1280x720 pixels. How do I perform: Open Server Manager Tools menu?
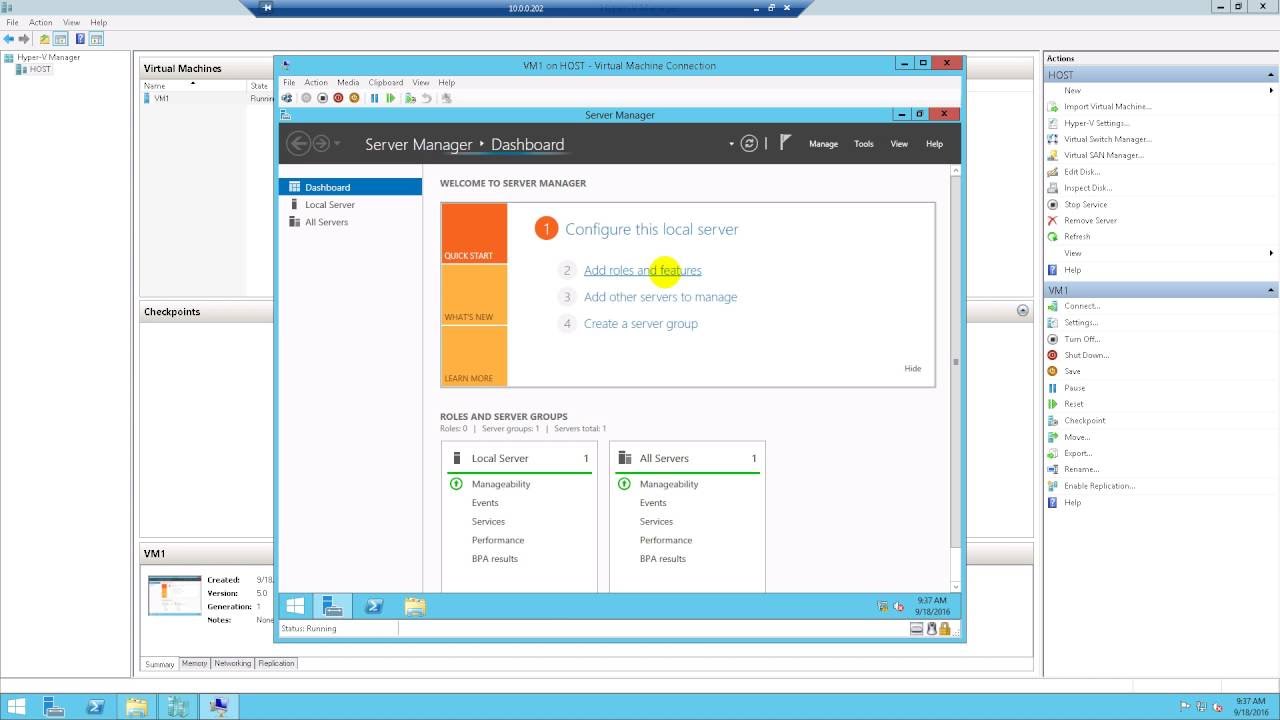[864, 144]
